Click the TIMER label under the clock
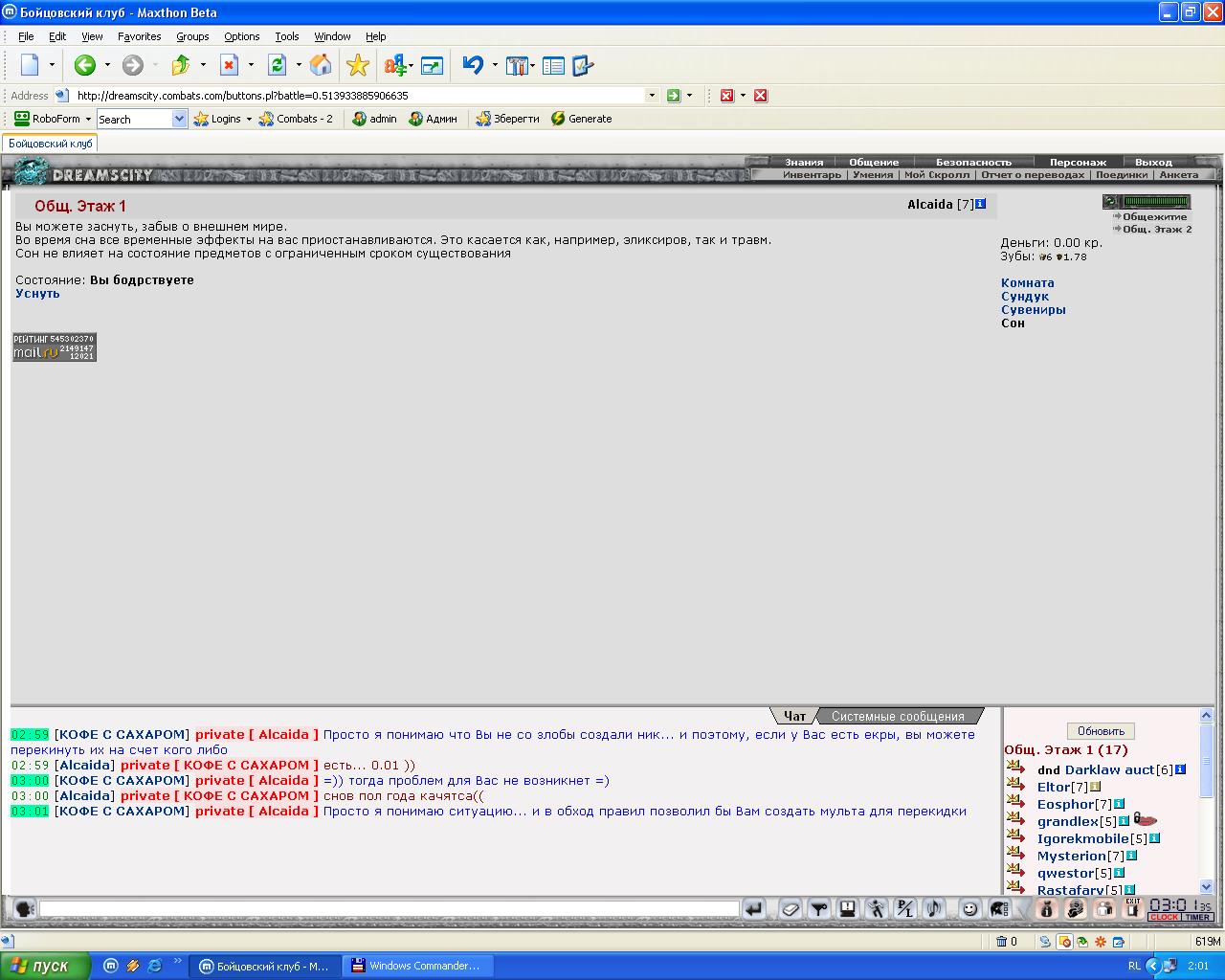 click(x=1197, y=917)
